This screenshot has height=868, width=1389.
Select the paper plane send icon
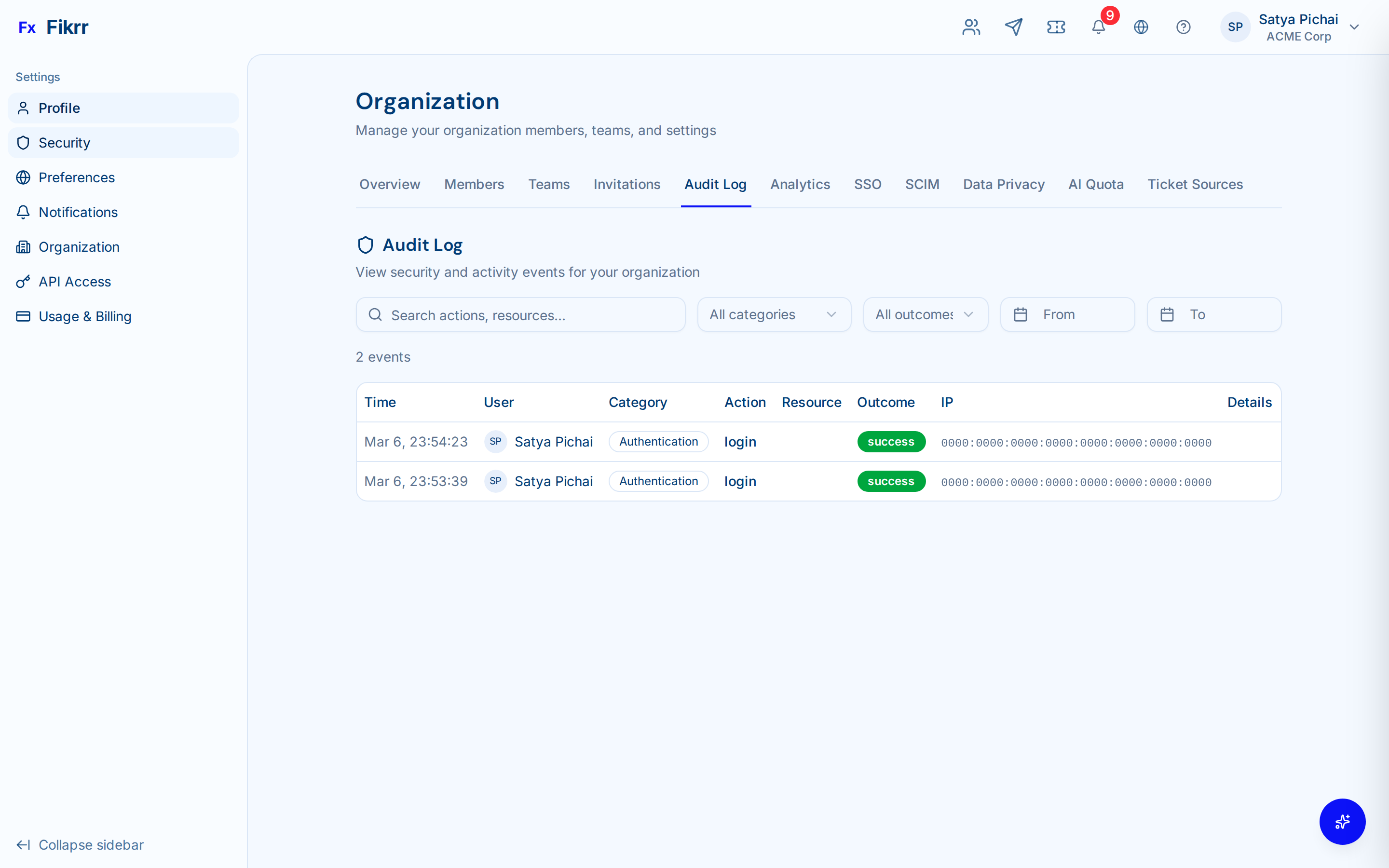[1013, 27]
